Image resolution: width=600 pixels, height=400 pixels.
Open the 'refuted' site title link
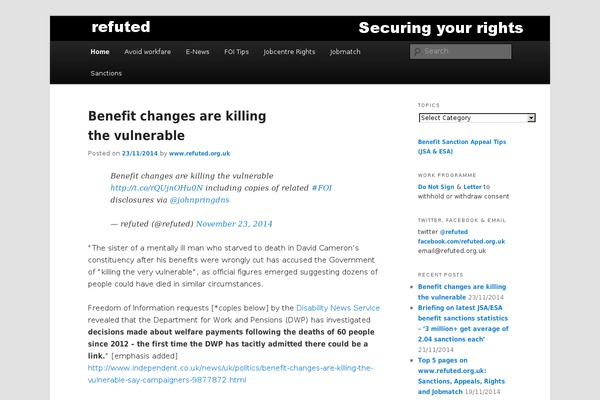(x=120, y=27)
